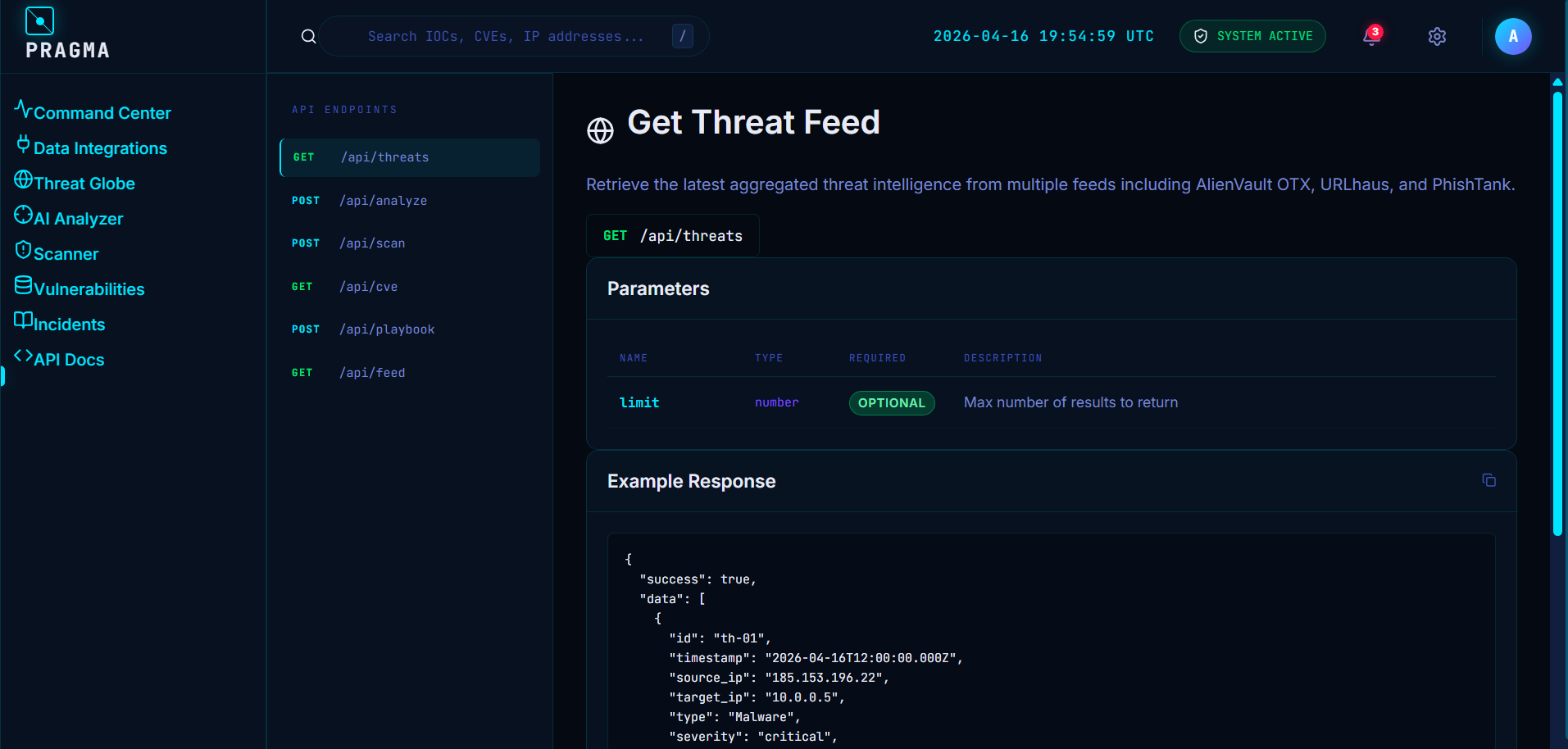Image resolution: width=1568 pixels, height=749 pixels.
Task: Click the globe icon beside Get Threat Feed
Action: [x=600, y=130]
